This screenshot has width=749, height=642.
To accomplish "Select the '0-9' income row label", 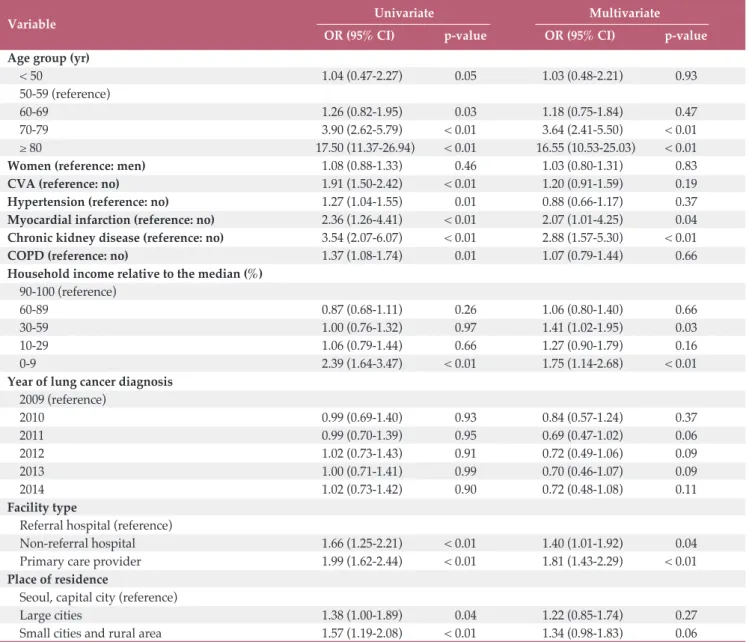I will click(28, 364).
